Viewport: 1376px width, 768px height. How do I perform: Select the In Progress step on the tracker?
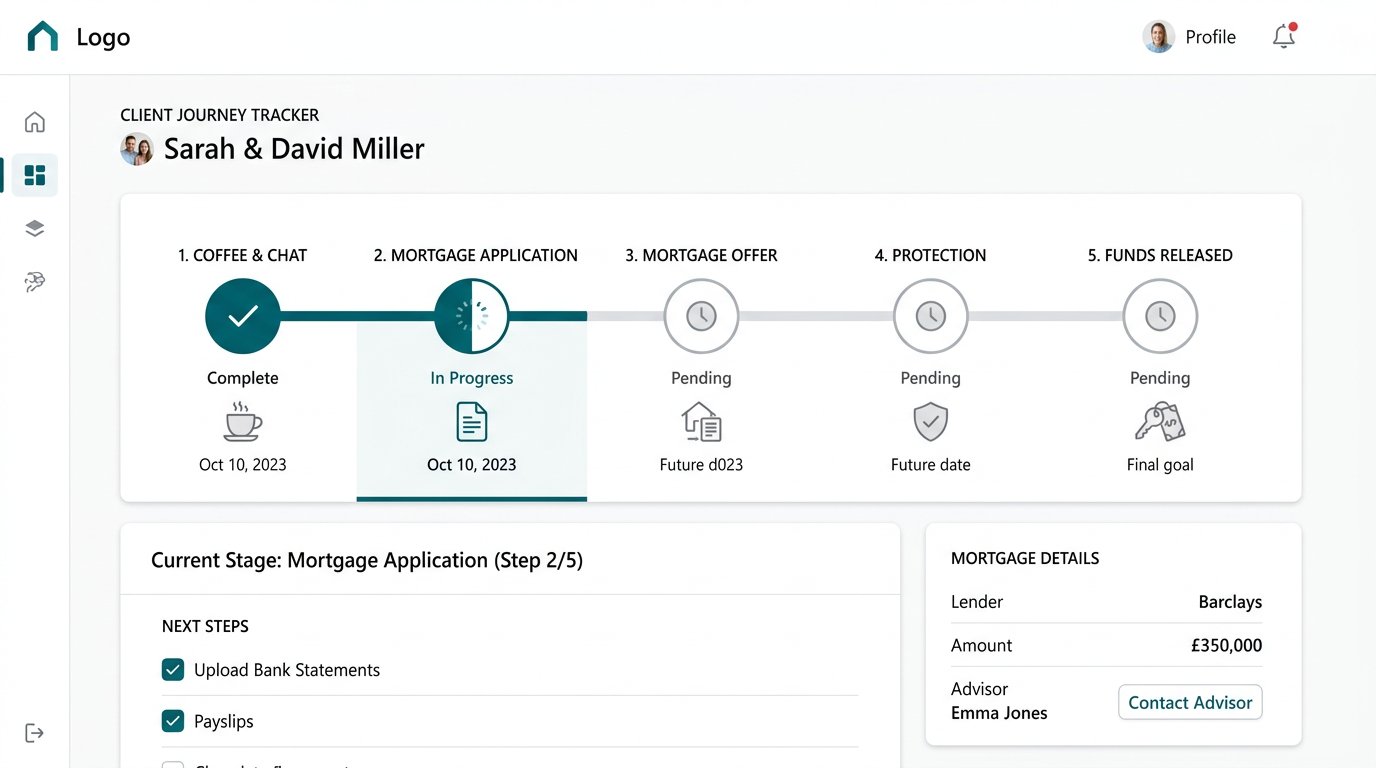tap(471, 315)
